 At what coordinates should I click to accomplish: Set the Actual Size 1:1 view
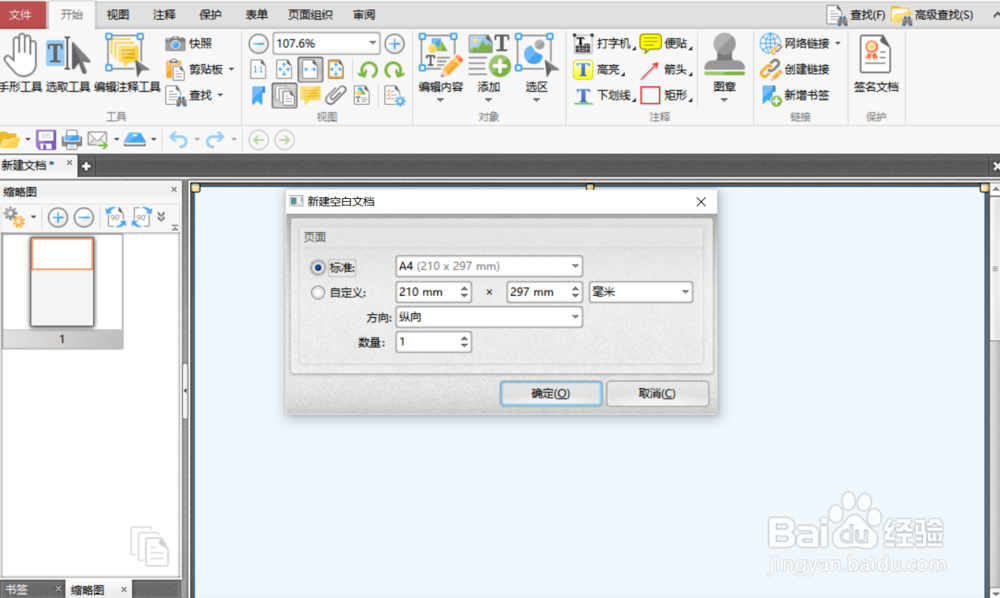click(x=258, y=69)
